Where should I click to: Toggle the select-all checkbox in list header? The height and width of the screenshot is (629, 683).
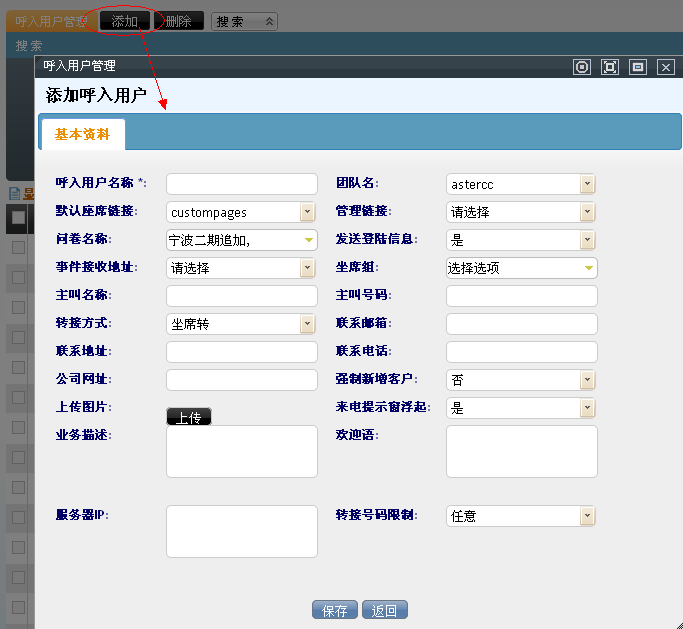click(18, 217)
